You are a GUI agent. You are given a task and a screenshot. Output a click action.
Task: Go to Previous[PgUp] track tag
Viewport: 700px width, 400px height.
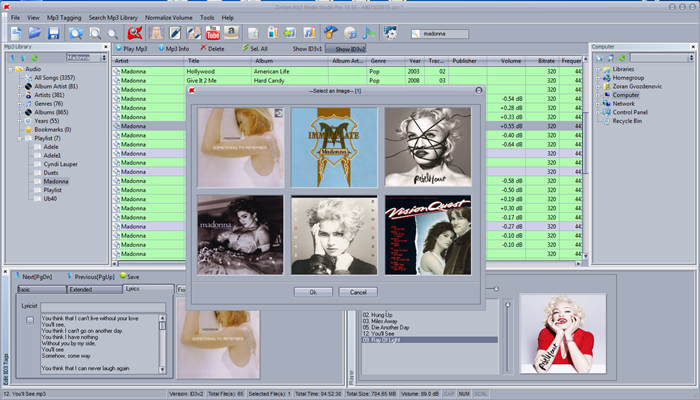[91, 277]
